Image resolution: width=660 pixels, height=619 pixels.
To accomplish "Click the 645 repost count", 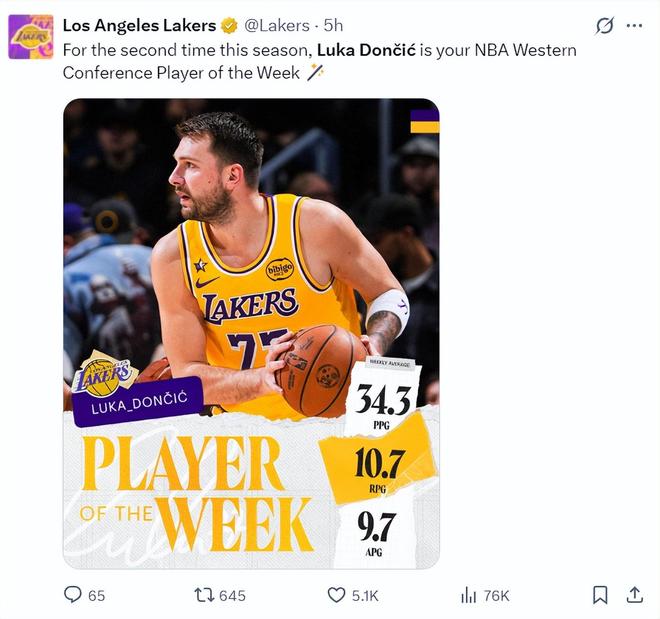I will coord(232,595).
